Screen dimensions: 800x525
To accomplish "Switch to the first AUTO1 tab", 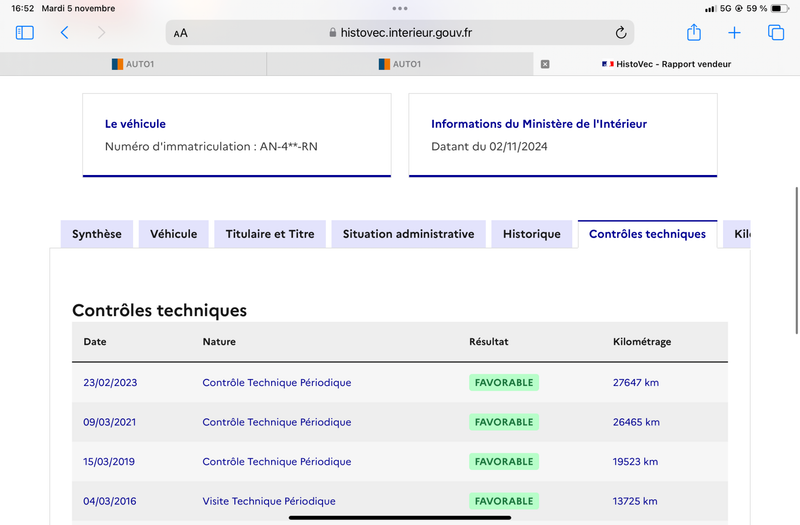I will (x=133, y=64).
